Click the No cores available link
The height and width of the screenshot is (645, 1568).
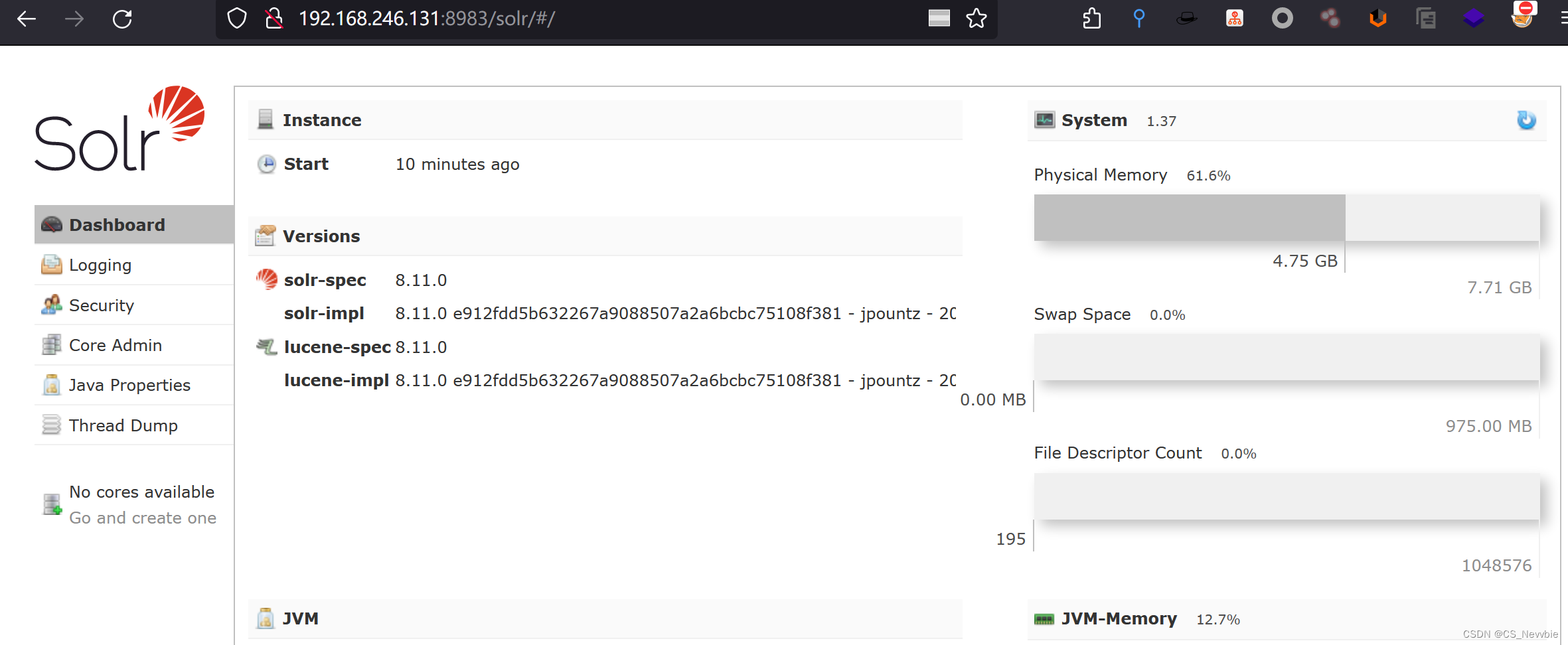point(142,492)
